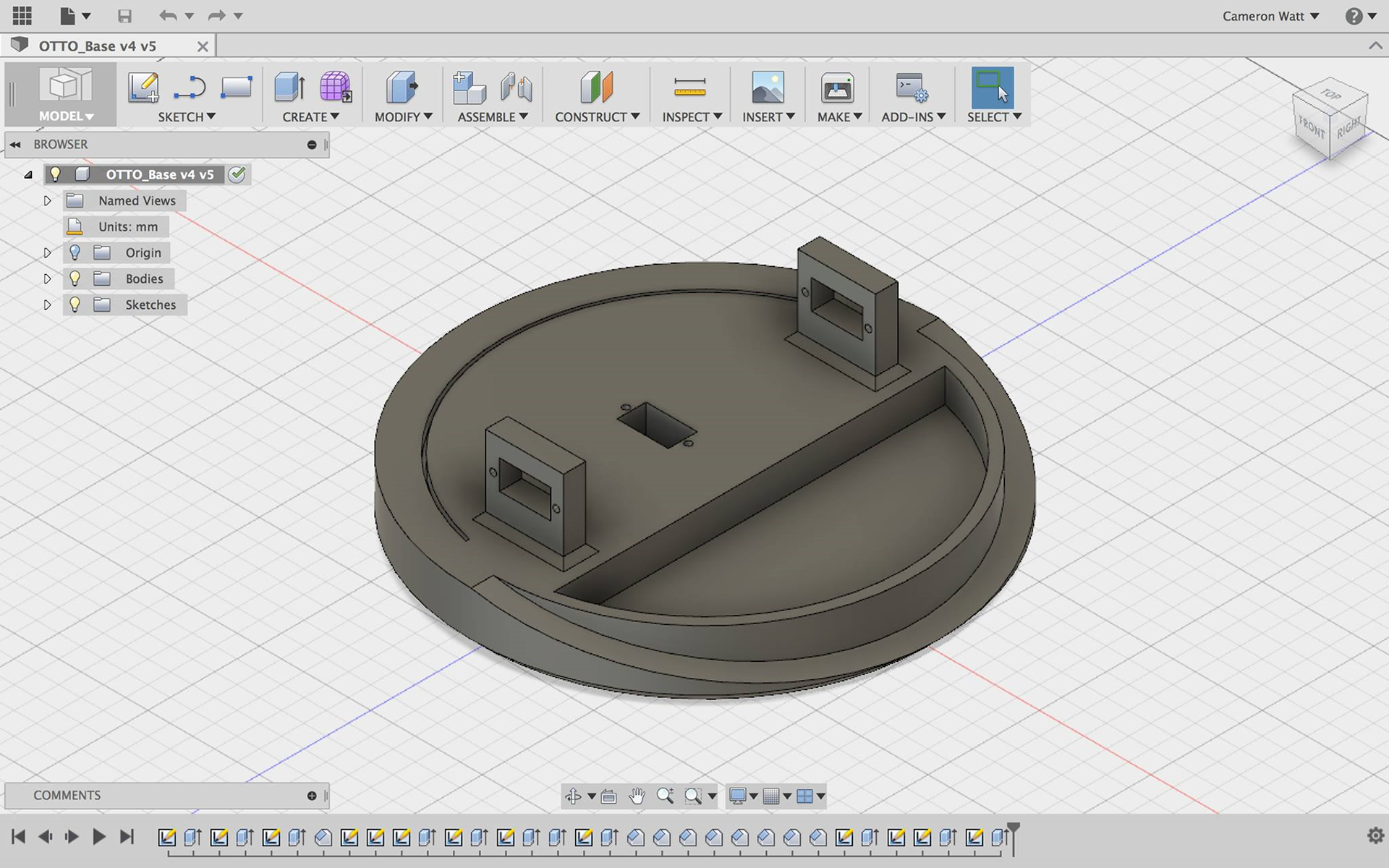
Task: Click the Look At icon
Action: (x=608, y=796)
